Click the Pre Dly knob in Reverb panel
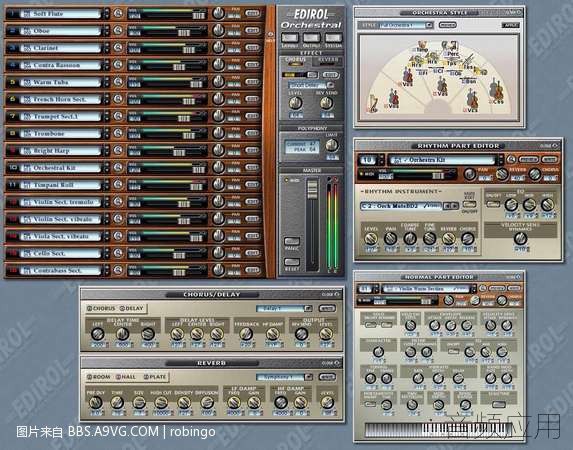Image resolution: width=573 pixels, height=450 pixels. [96, 402]
